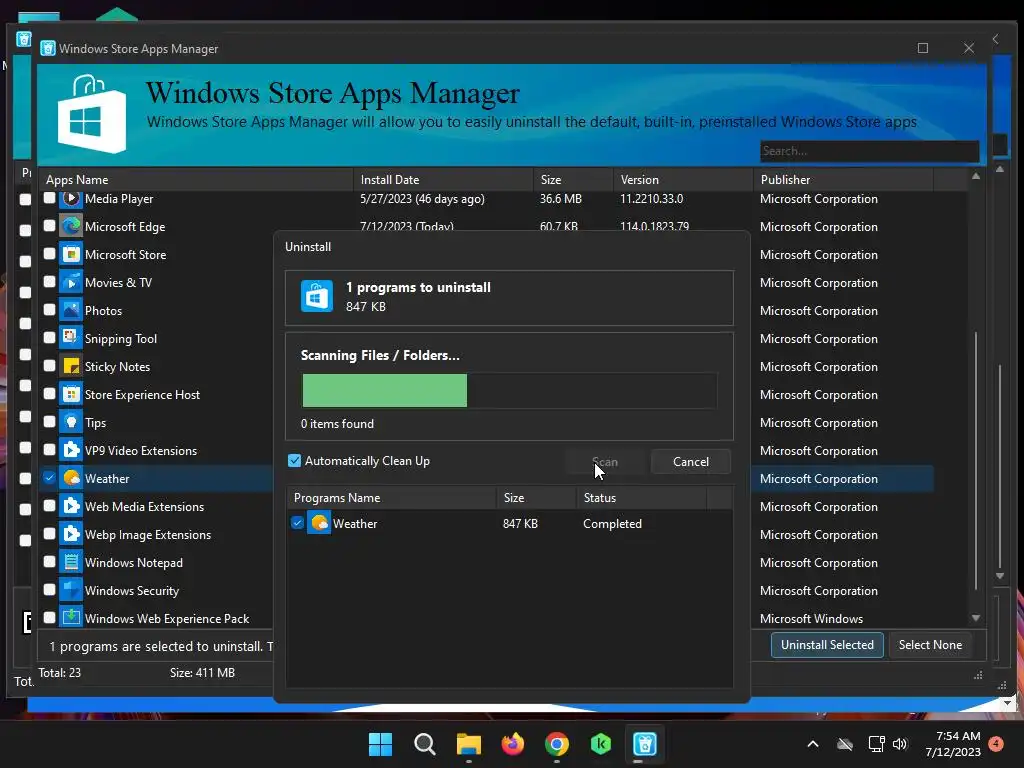Viewport: 1024px width, 768px height.
Task: Click the Cancel button in Uninstall dialog
Action: [x=691, y=462]
